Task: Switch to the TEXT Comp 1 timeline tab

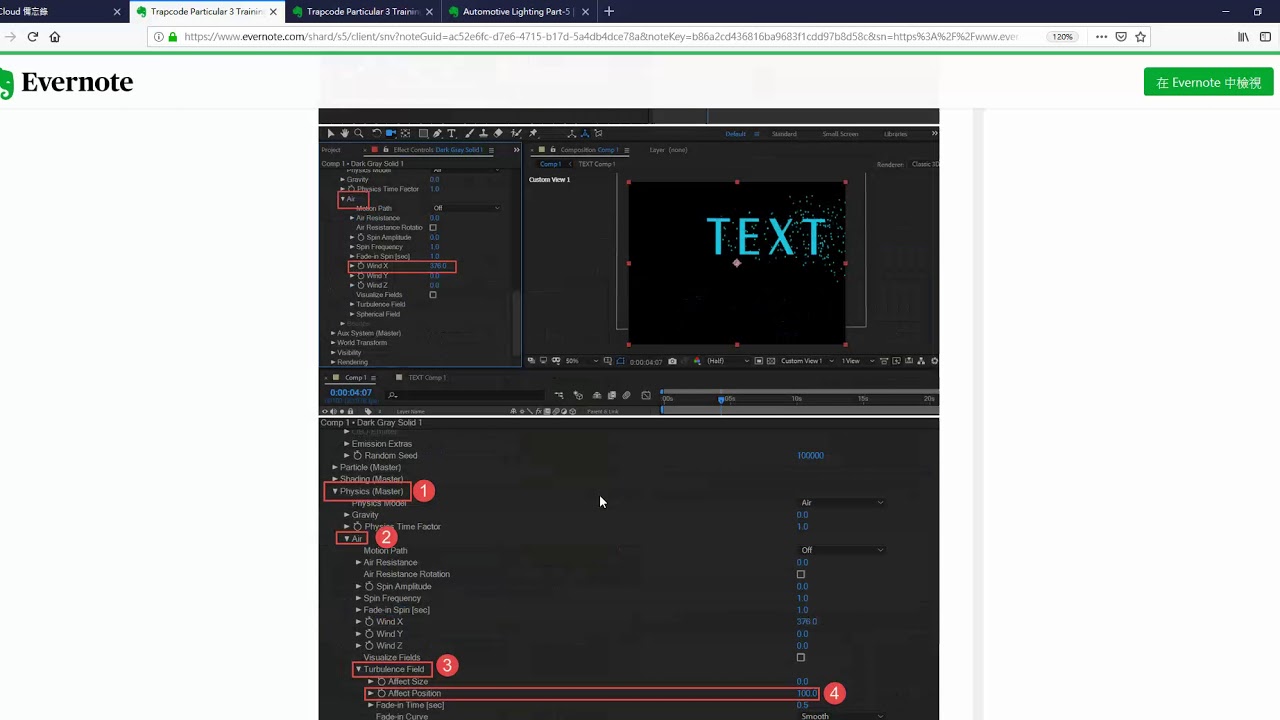Action: point(427,378)
